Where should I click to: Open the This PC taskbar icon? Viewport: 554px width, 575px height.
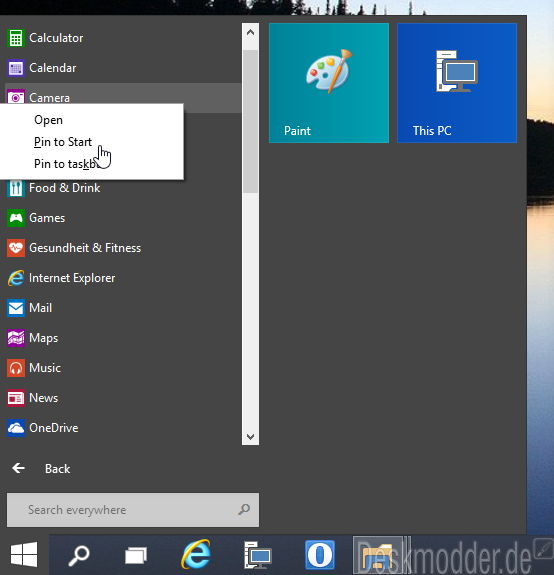(258, 555)
